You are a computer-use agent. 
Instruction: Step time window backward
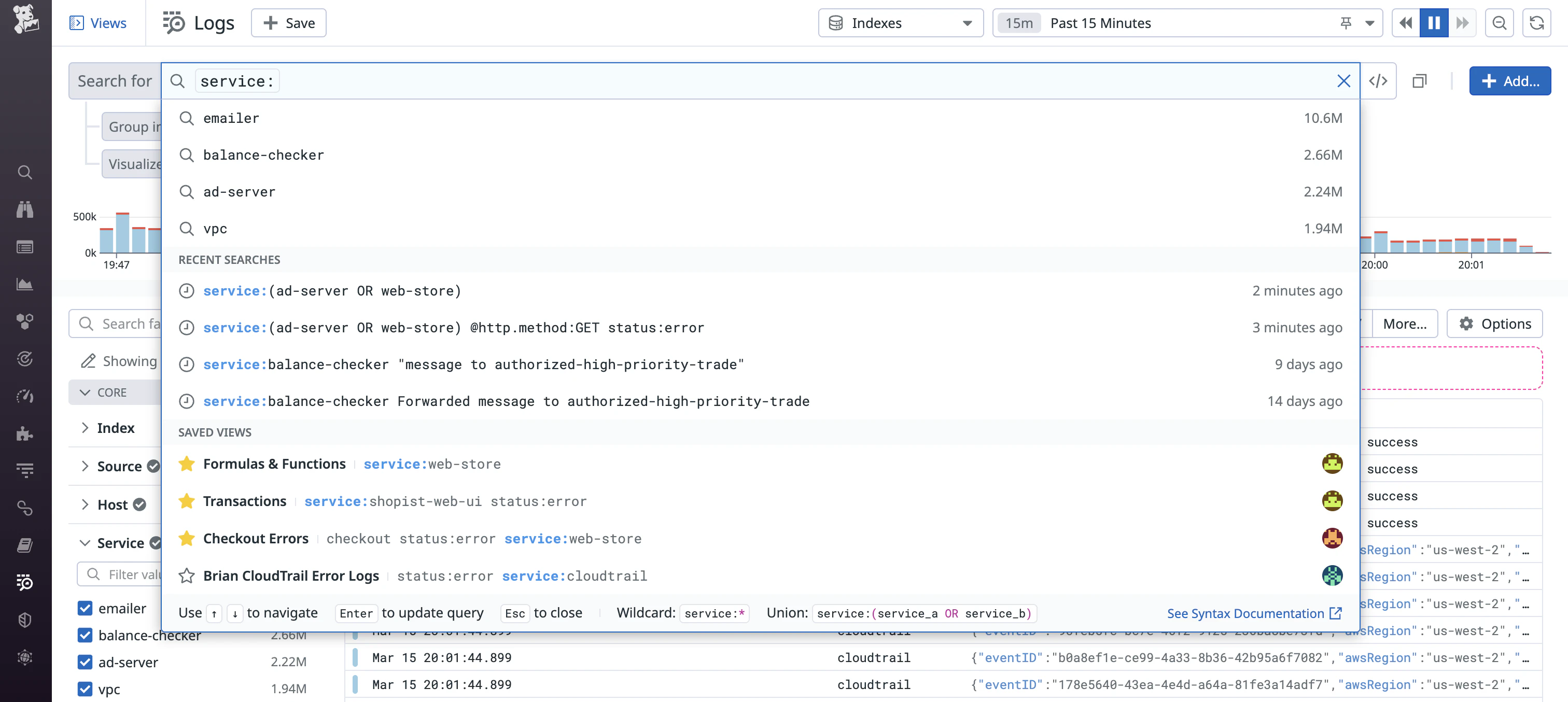[x=1406, y=23]
